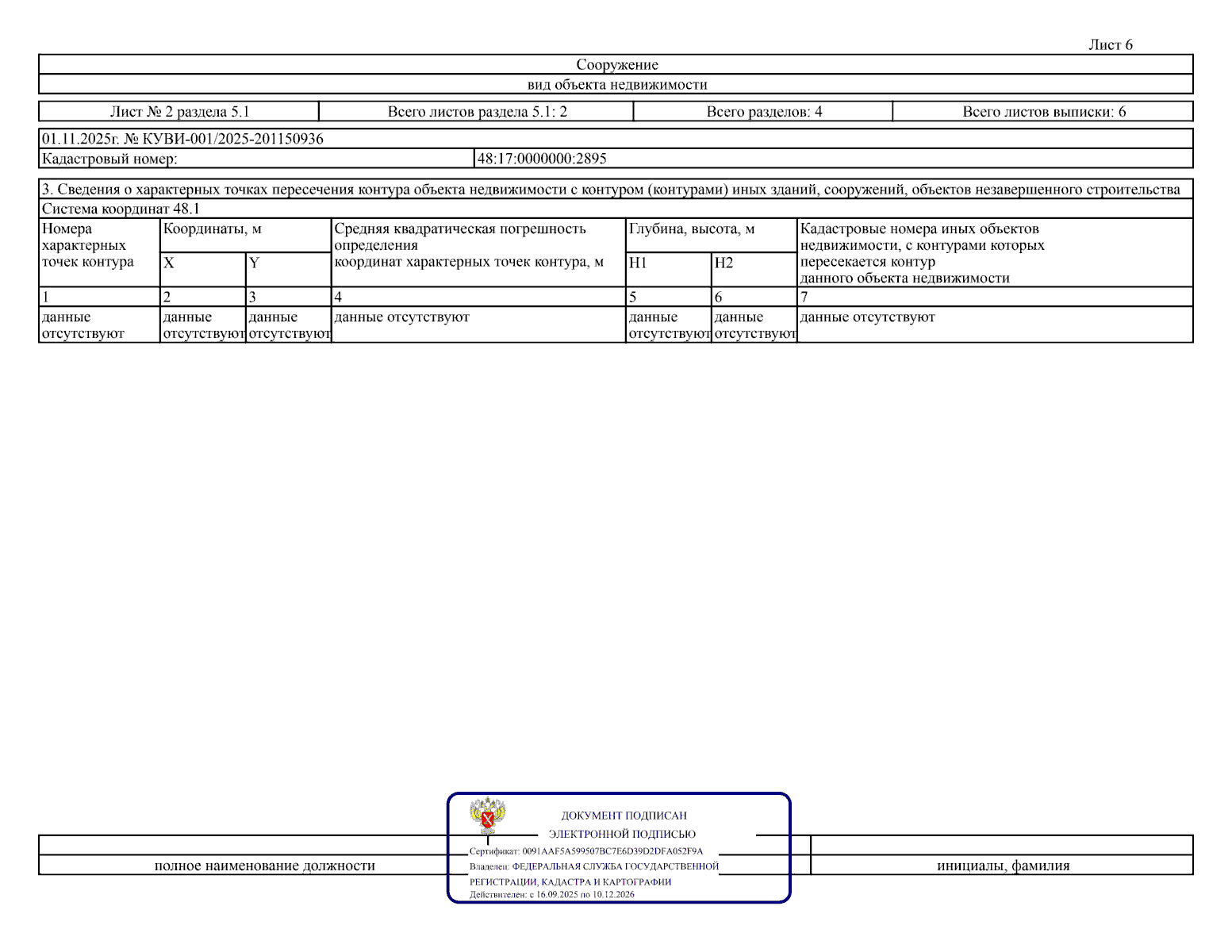Click 'данные отсутствуют' under column 6

click(x=755, y=325)
